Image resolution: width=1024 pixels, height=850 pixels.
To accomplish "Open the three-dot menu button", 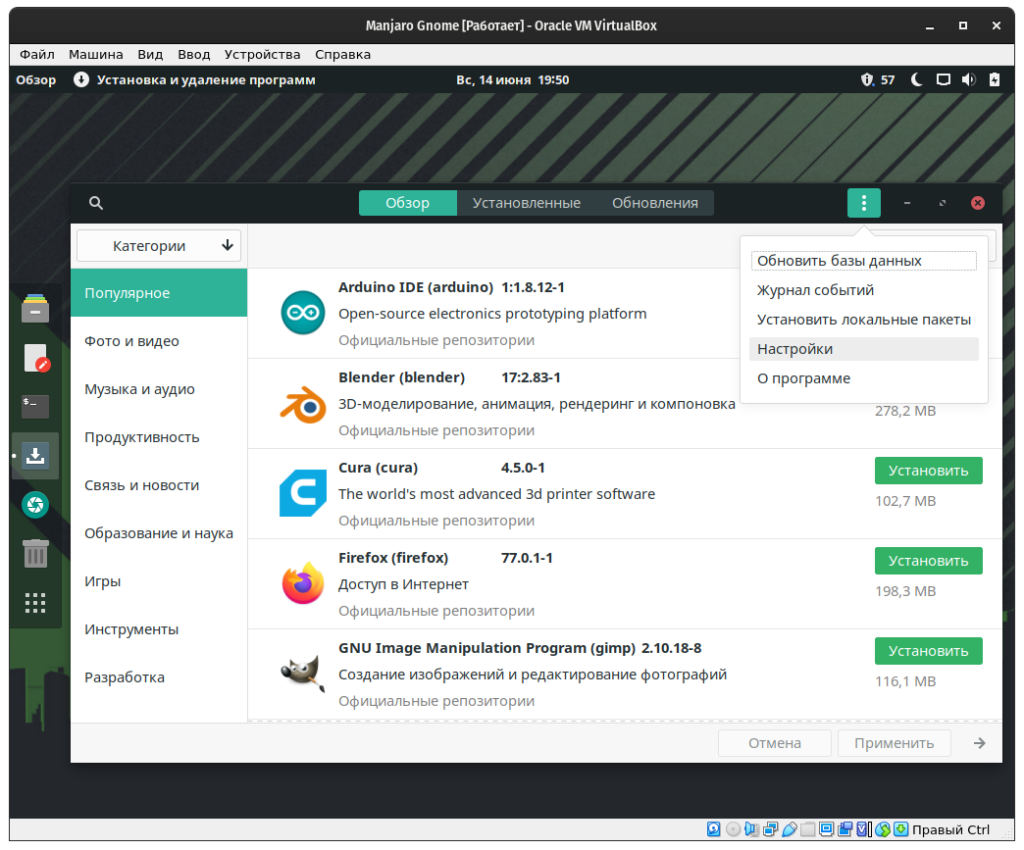I will 863,203.
